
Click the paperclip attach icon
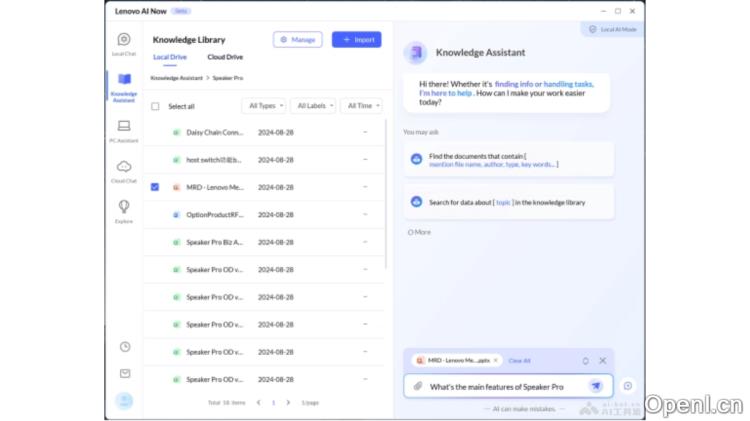click(x=418, y=386)
